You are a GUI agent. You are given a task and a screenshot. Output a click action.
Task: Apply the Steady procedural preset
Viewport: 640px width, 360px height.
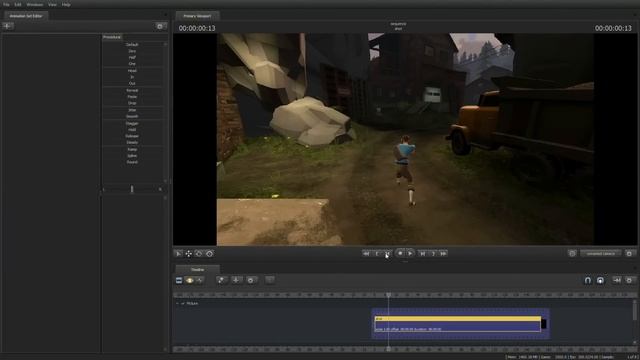[132, 142]
